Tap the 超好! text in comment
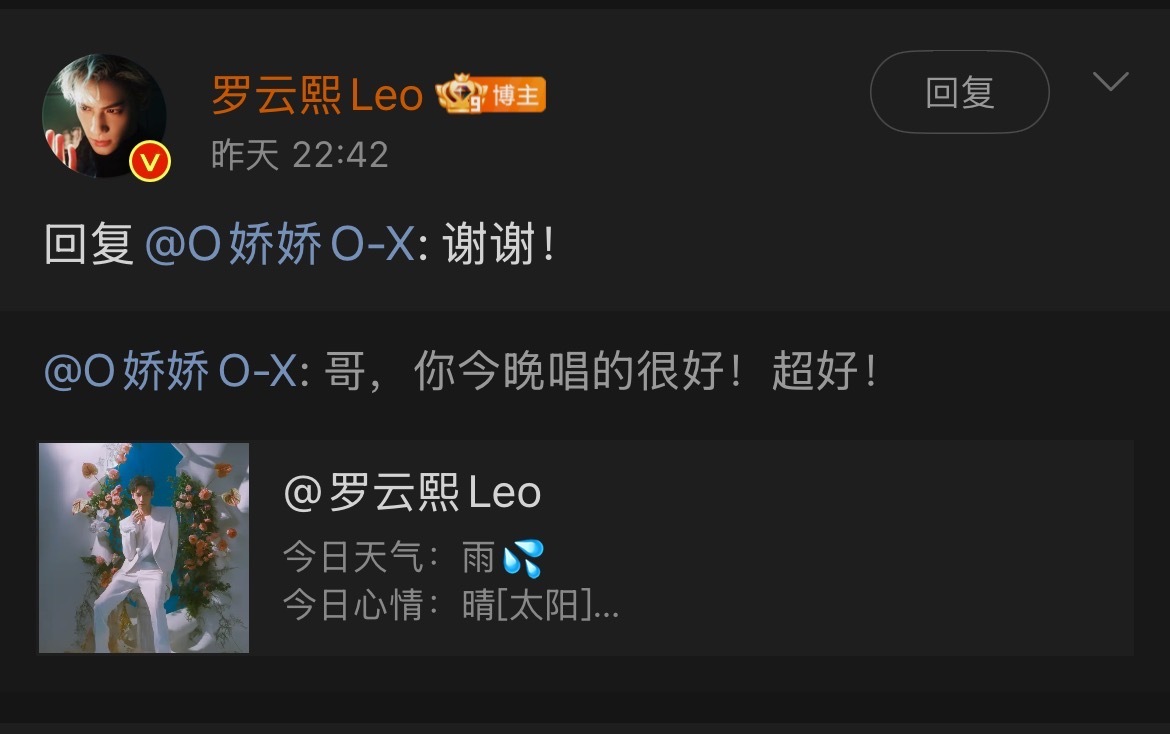This screenshot has height=734, width=1170. 824,371
